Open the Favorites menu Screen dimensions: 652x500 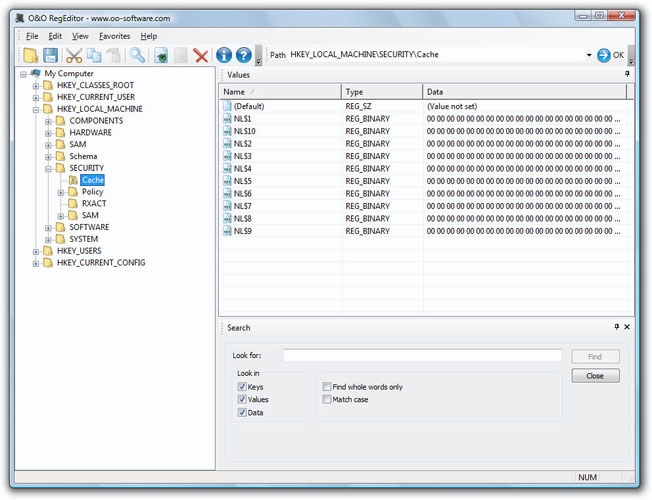click(x=114, y=36)
